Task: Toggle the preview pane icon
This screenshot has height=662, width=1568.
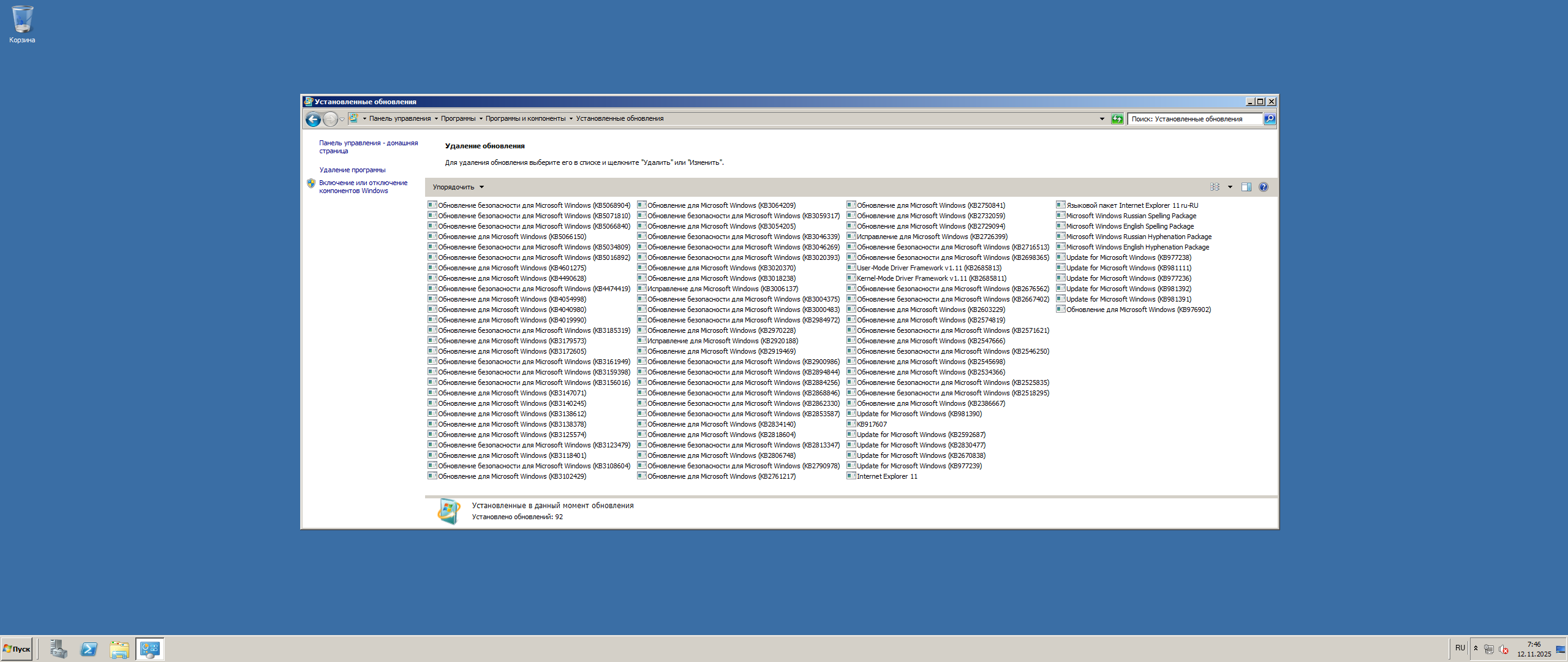Action: (x=1246, y=187)
